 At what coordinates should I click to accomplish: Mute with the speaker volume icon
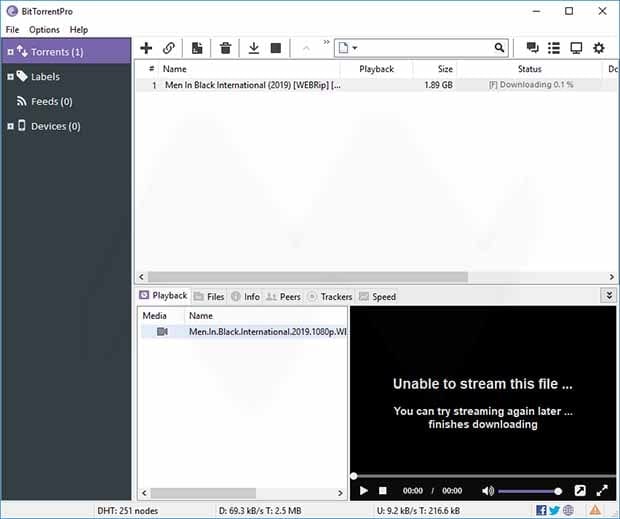(488, 491)
